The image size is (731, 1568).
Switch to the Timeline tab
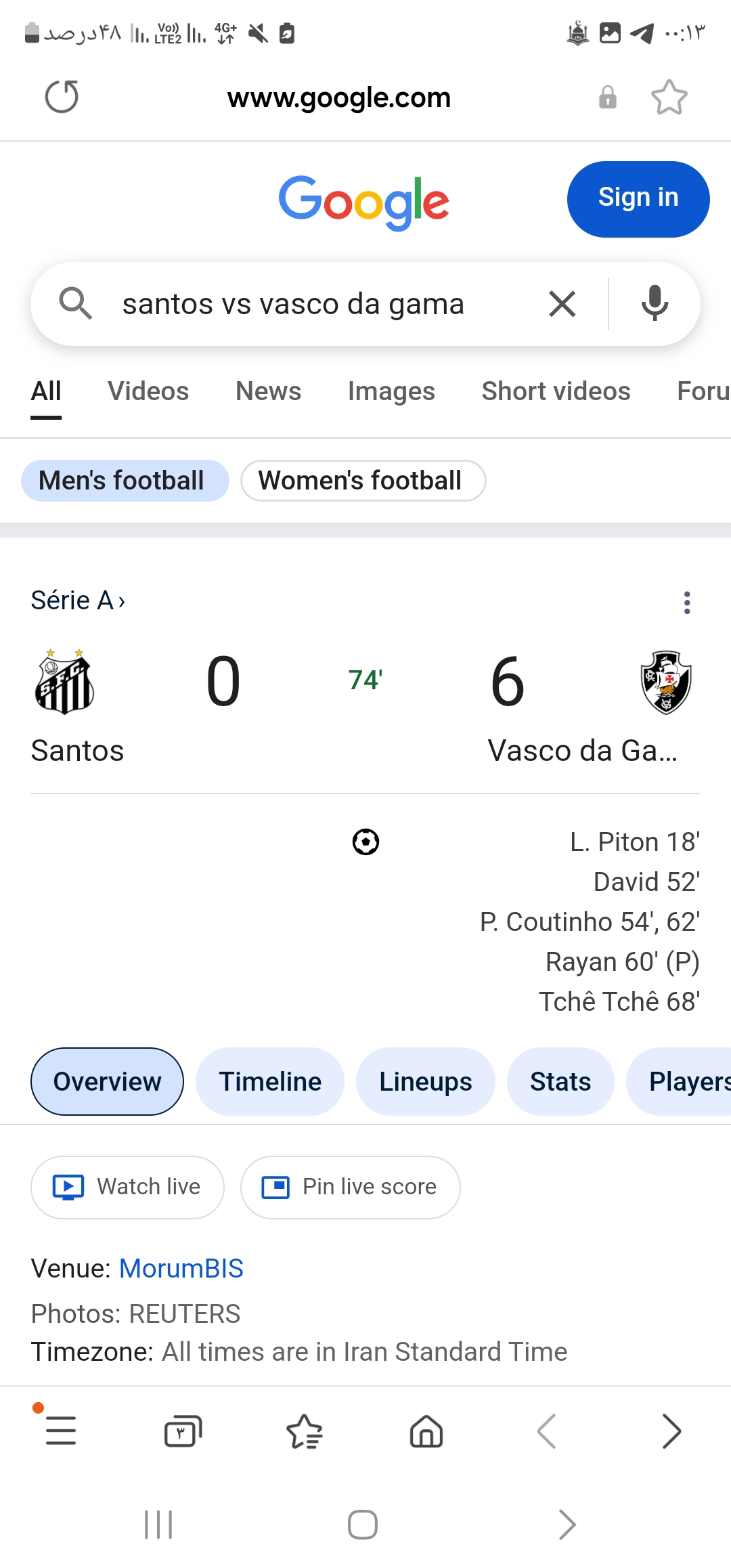269,1081
